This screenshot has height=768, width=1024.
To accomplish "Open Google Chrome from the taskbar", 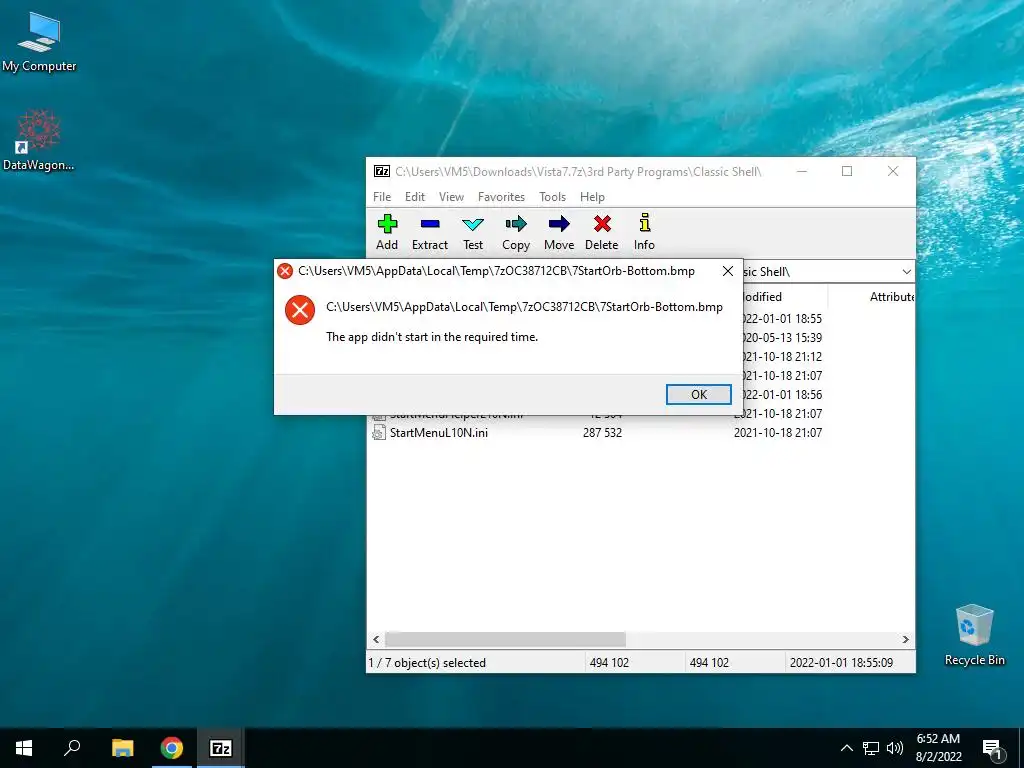I will 172,748.
